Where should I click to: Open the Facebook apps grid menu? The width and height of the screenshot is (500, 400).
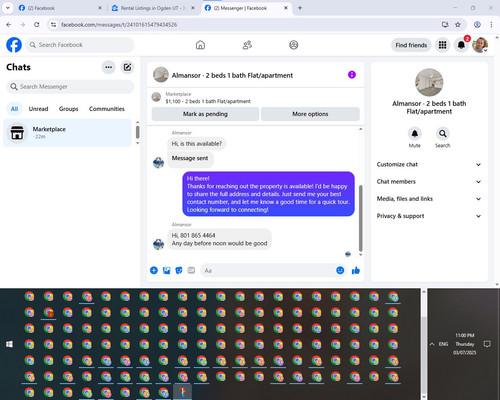[x=442, y=45]
